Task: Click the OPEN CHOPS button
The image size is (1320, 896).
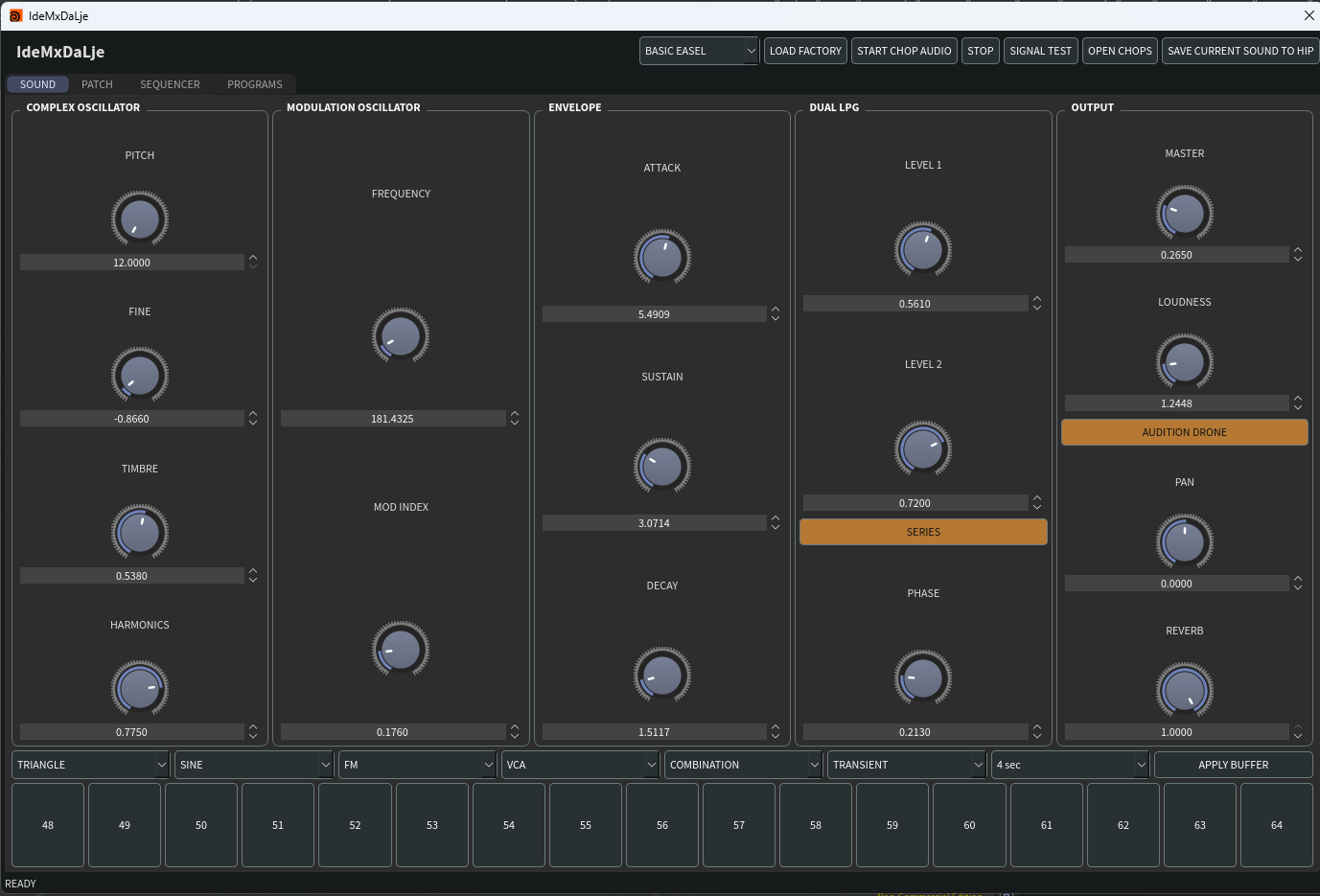Action: click(1120, 51)
